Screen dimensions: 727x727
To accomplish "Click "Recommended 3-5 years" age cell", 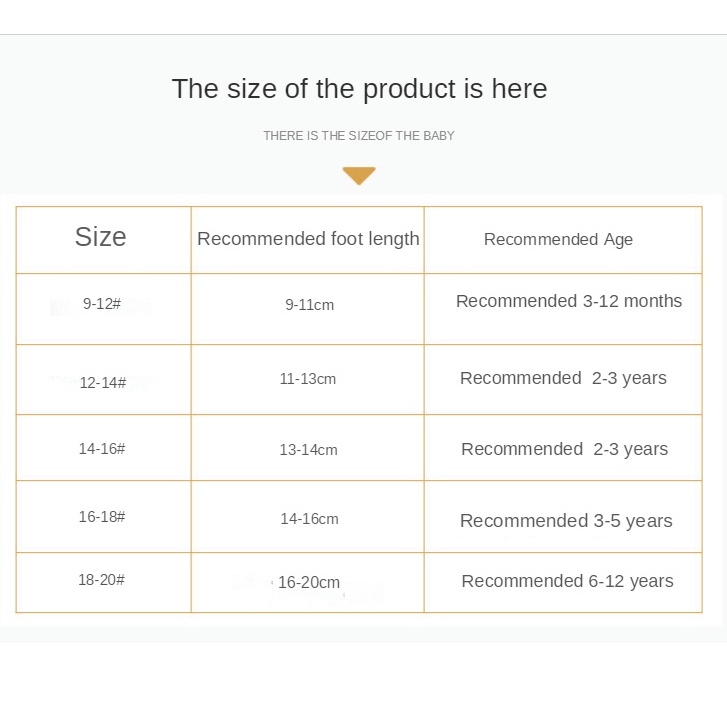I will [x=566, y=521].
